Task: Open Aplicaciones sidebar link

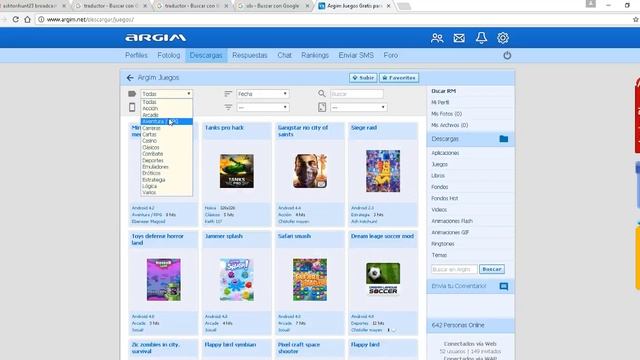Action: click(445, 153)
